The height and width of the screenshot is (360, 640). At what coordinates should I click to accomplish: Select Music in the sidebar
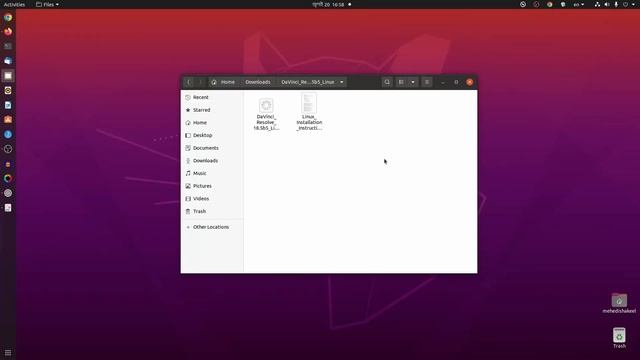click(x=212, y=173)
